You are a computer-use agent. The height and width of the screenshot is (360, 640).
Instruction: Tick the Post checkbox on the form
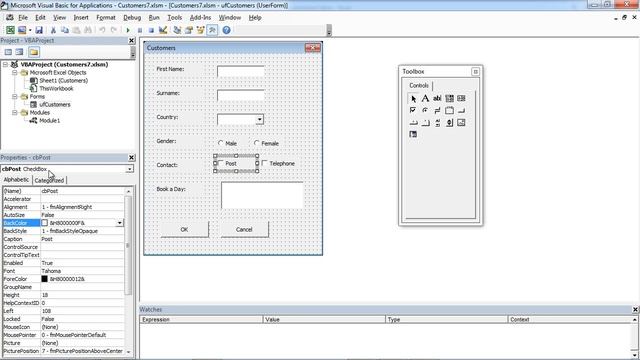[221, 163]
